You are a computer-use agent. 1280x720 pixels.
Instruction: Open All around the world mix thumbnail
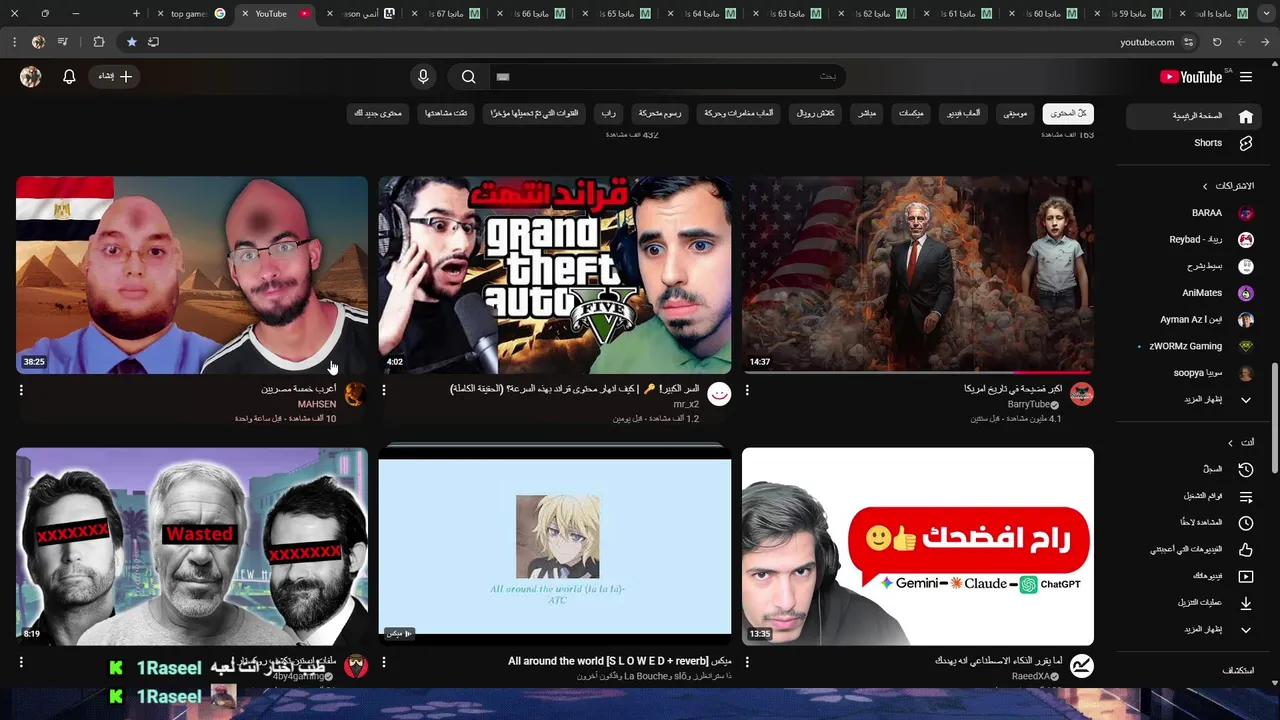click(555, 546)
